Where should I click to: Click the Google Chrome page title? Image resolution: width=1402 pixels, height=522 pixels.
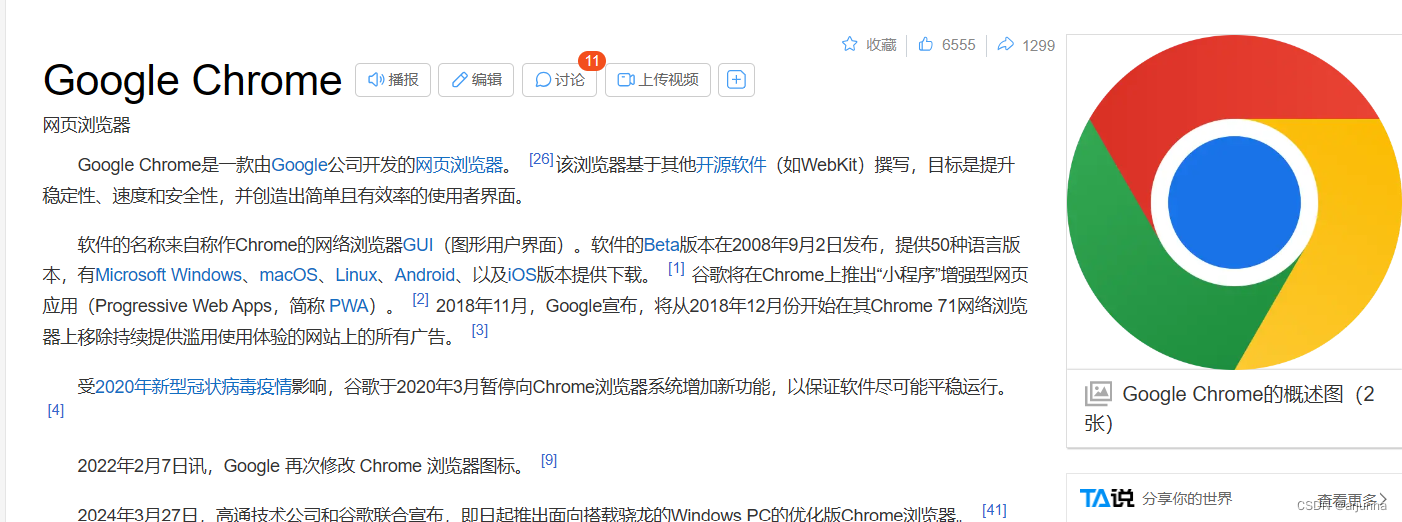point(193,80)
